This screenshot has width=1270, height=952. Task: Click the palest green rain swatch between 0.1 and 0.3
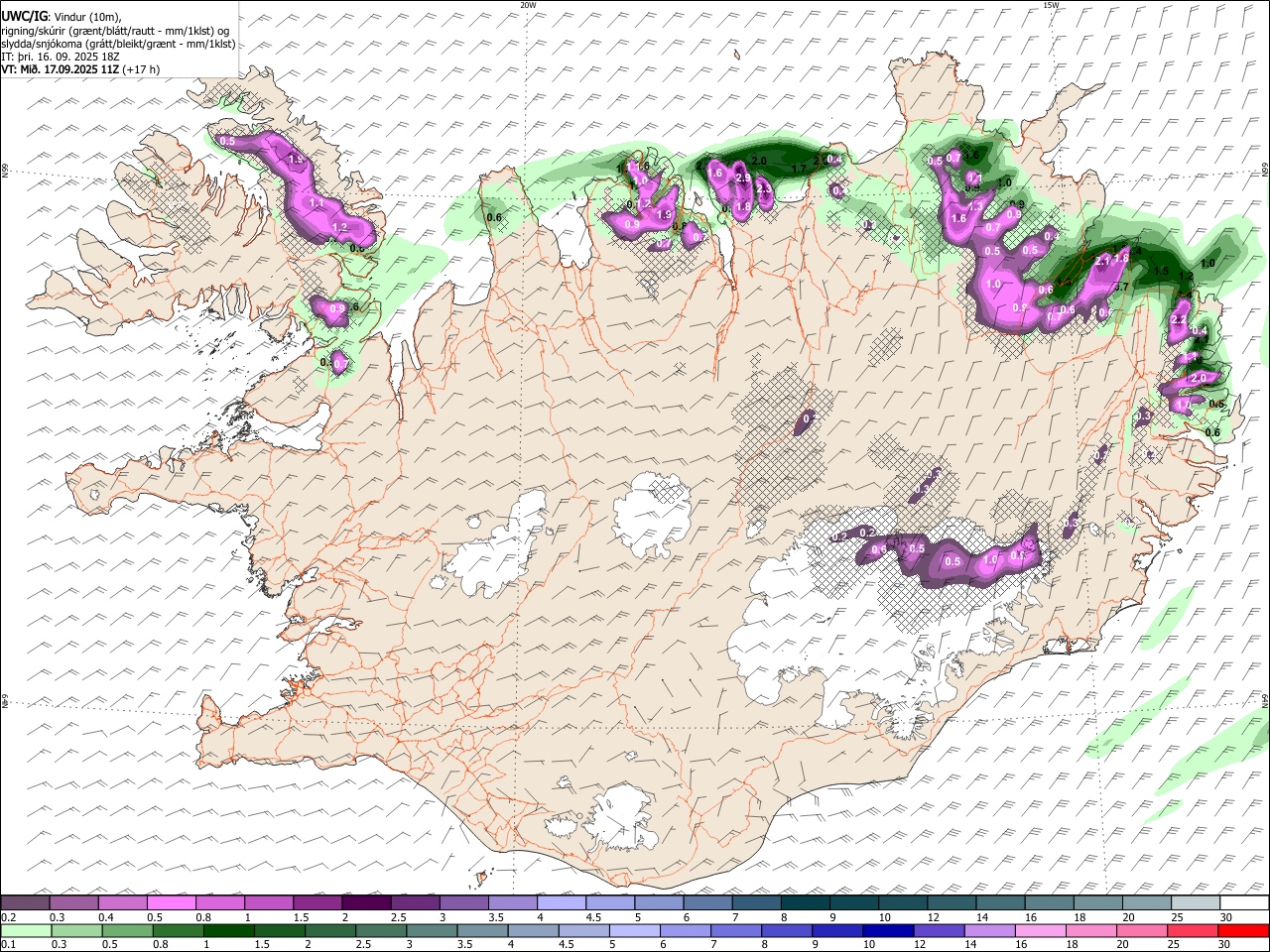pos(26,931)
